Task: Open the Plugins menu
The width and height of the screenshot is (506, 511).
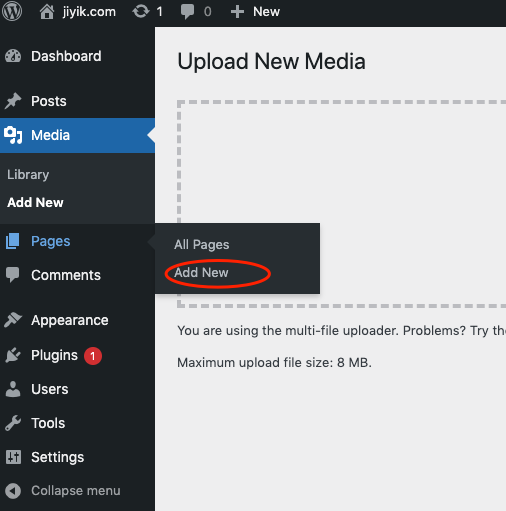Action: tap(54, 355)
